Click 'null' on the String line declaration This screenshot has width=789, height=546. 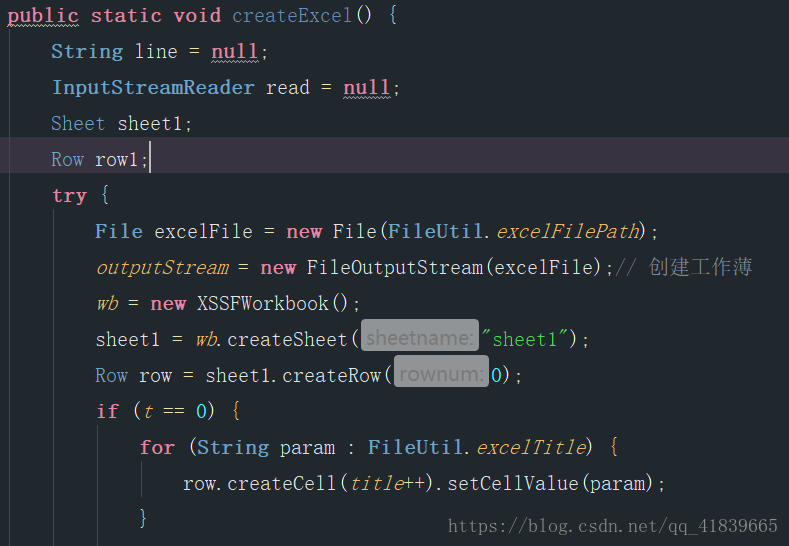[234, 51]
